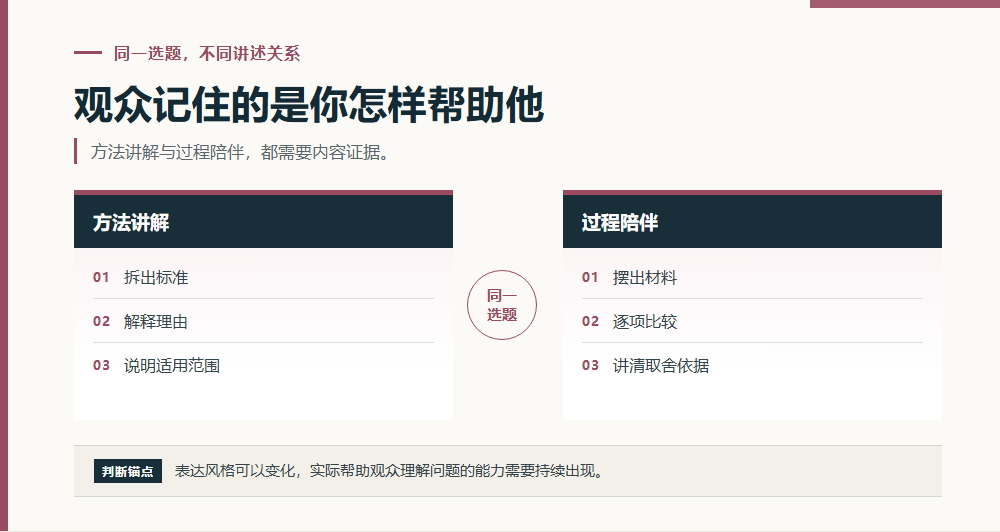
Task: Click the 判断锚点 label tag
Action: click(128, 471)
